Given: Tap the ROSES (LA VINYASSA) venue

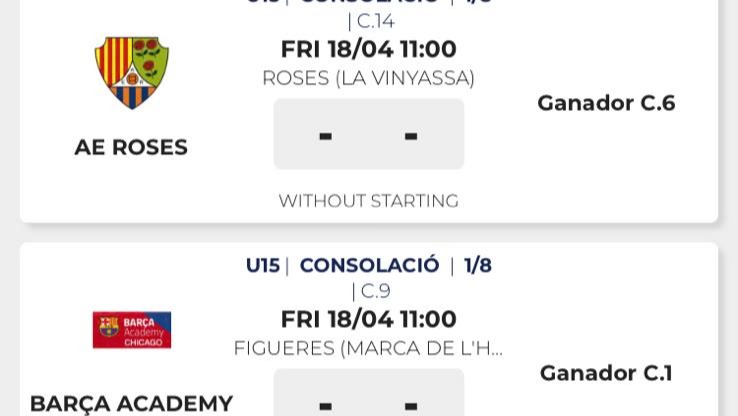Looking at the screenshot, I should pos(368,78).
